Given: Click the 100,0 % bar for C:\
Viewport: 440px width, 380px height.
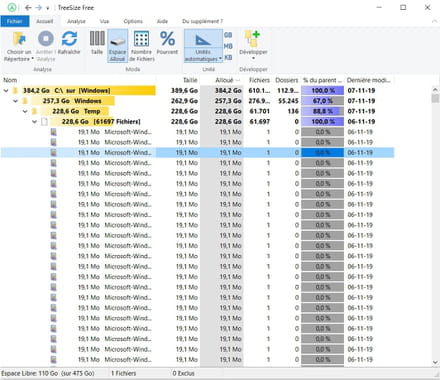Looking at the screenshot, I should (322, 91).
